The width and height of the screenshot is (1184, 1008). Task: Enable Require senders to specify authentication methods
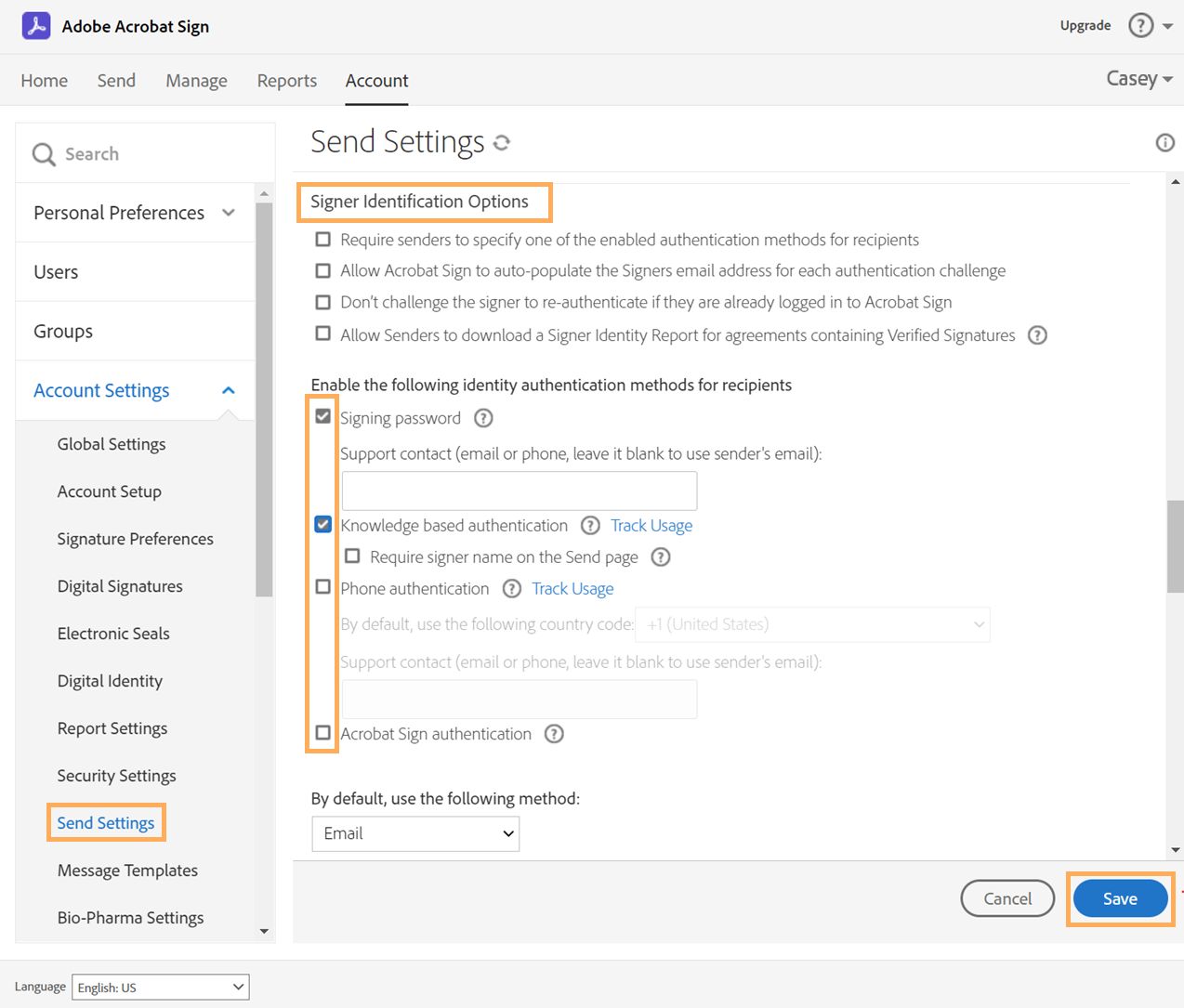[322, 240]
